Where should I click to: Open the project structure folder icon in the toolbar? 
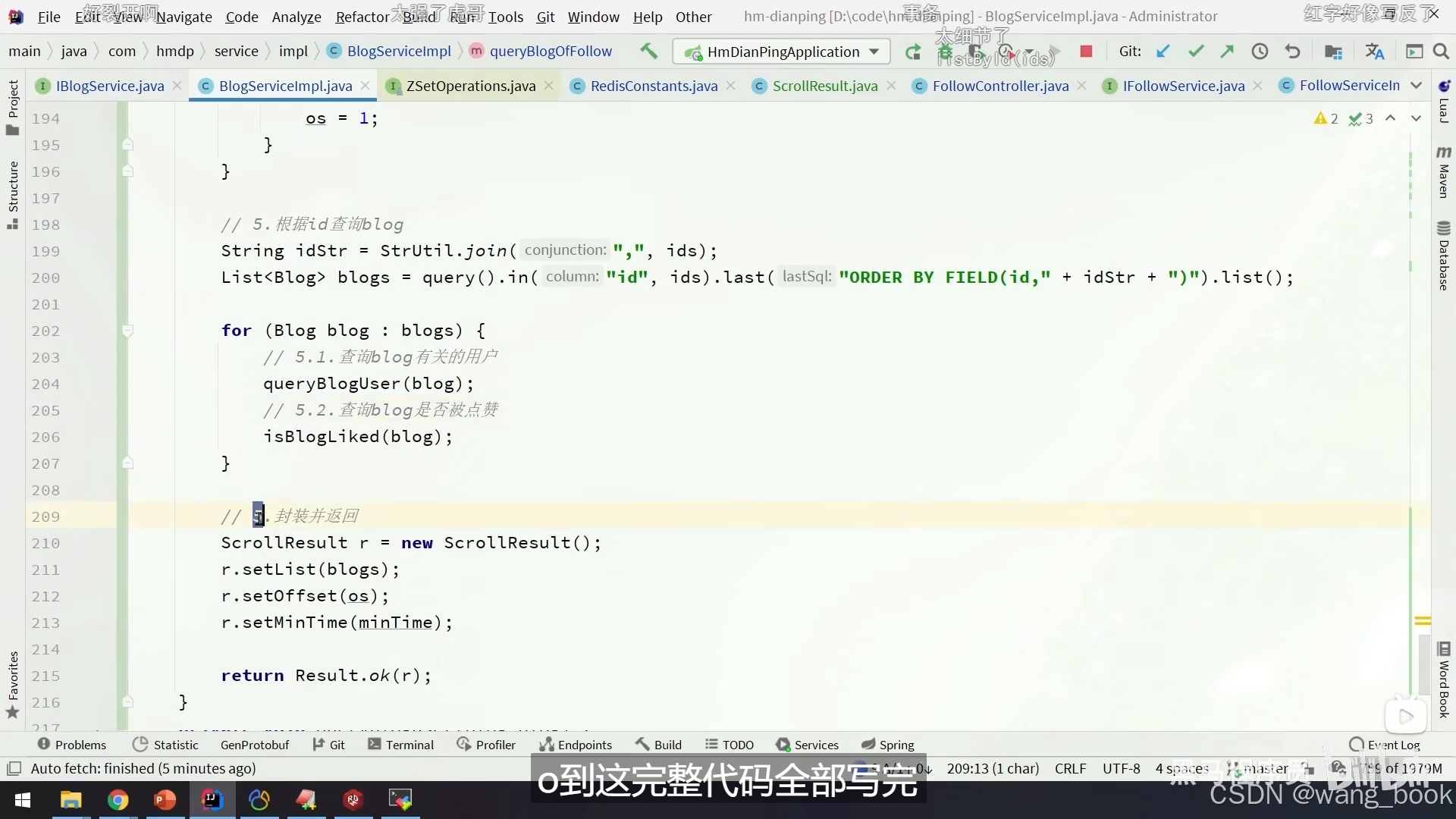pos(1333,51)
